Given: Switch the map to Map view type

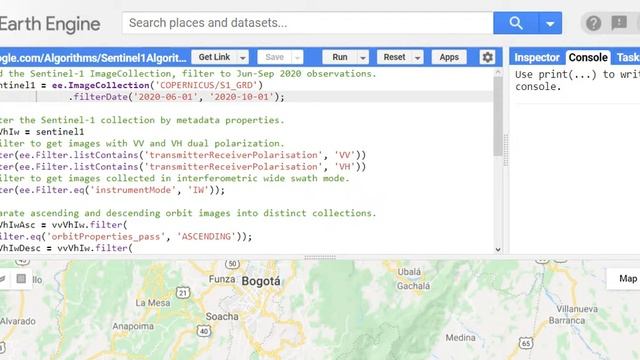Looking at the screenshot, I should 627,279.
